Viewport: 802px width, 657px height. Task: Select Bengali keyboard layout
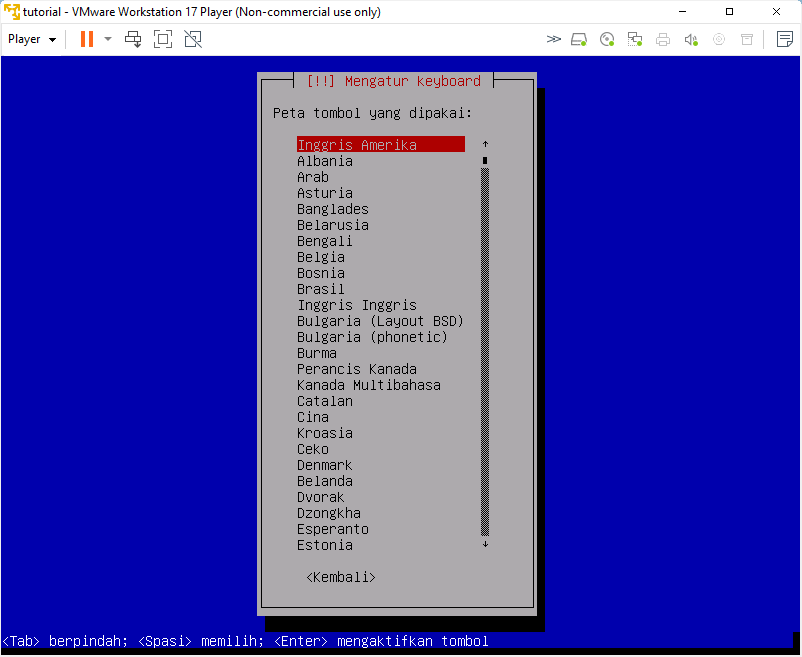click(x=325, y=241)
